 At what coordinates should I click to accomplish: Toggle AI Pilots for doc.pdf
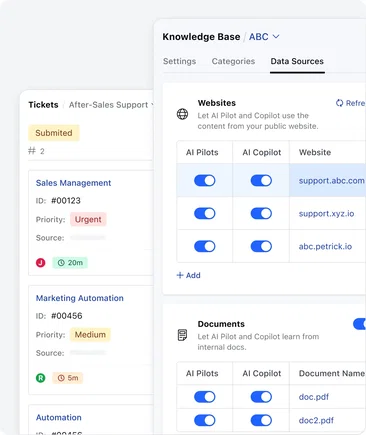pyautogui.click(x=205, y=397)
